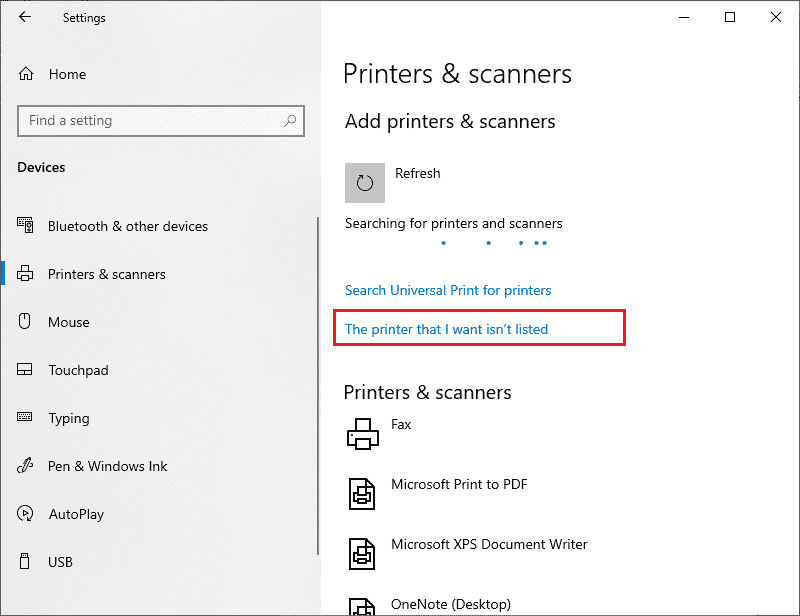800x616 pixels.
Task: Click the printer icon in the sidebar
Action: tap(25, 274)
